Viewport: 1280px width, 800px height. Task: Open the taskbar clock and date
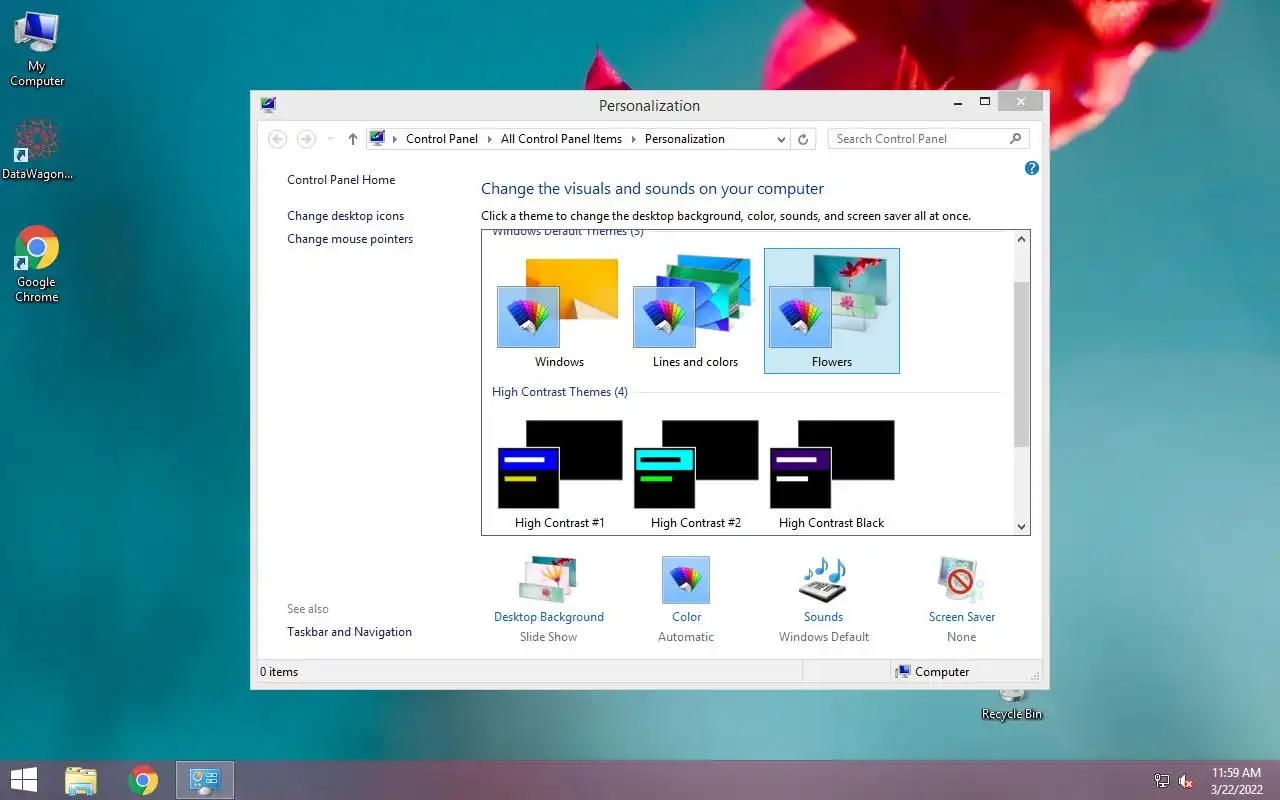[1236, 781]
